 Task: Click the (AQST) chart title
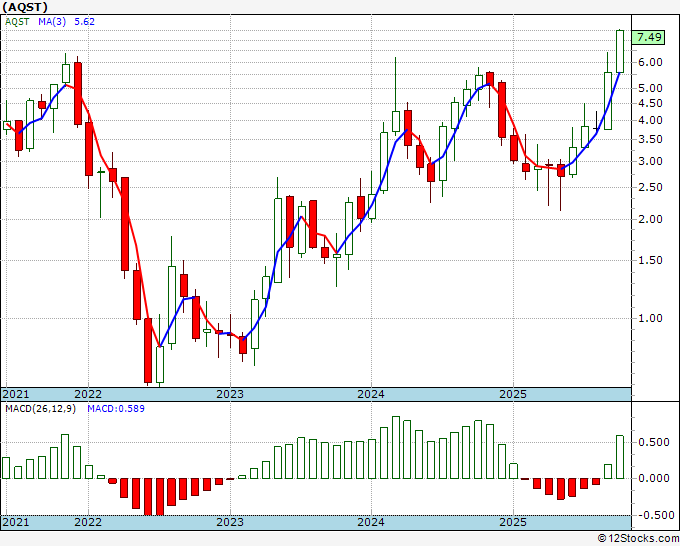tap(25, 7)
